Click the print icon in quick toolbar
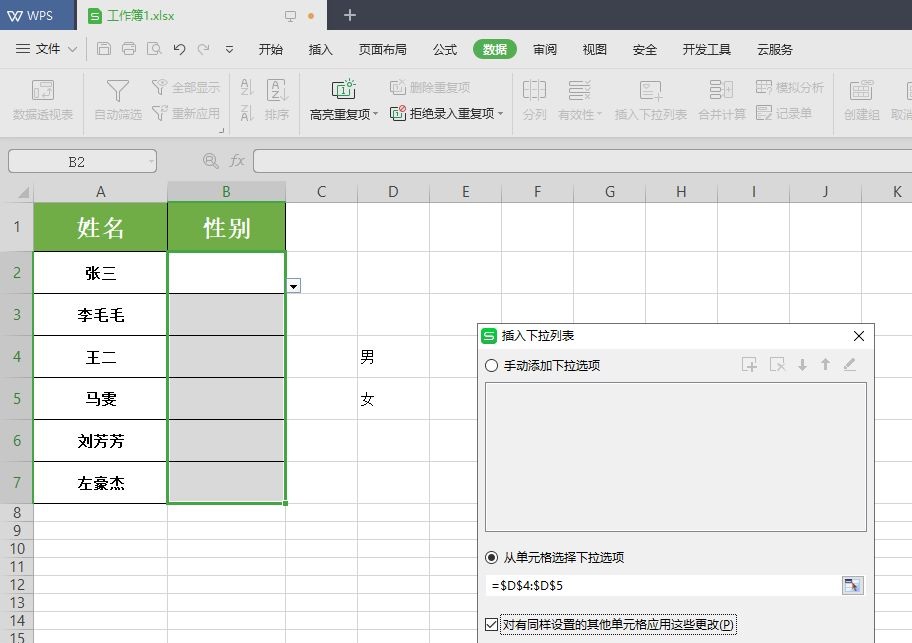The image size is (912, 643). point(129,49)
